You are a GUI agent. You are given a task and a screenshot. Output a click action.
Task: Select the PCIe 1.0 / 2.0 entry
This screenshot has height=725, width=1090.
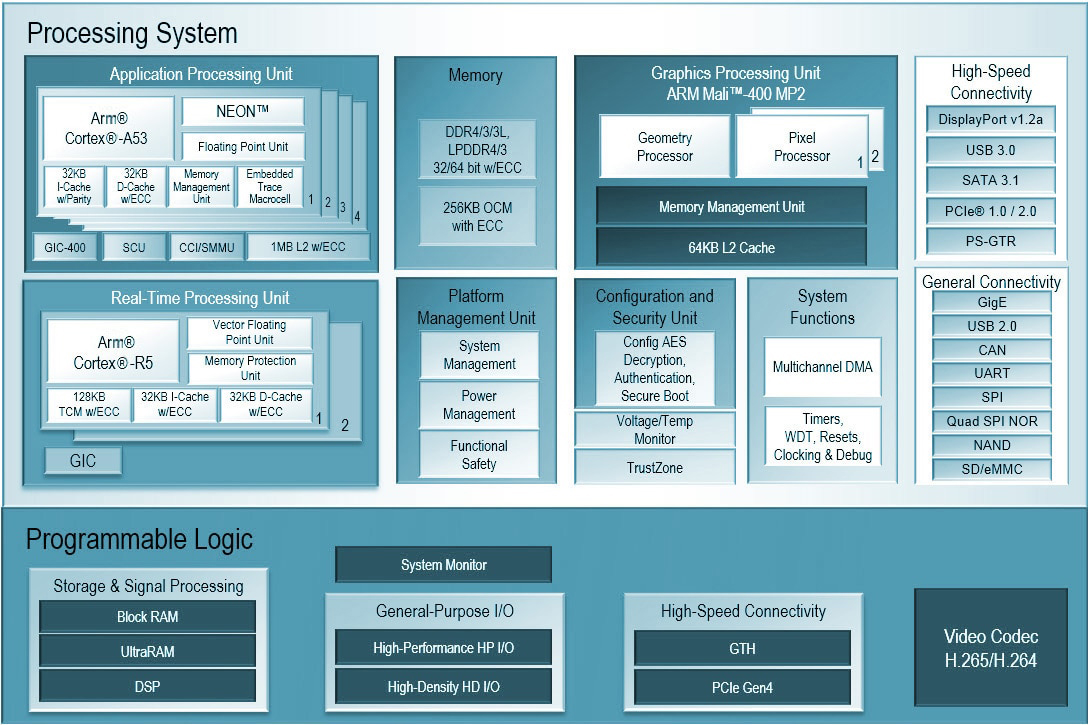[991, 211]
